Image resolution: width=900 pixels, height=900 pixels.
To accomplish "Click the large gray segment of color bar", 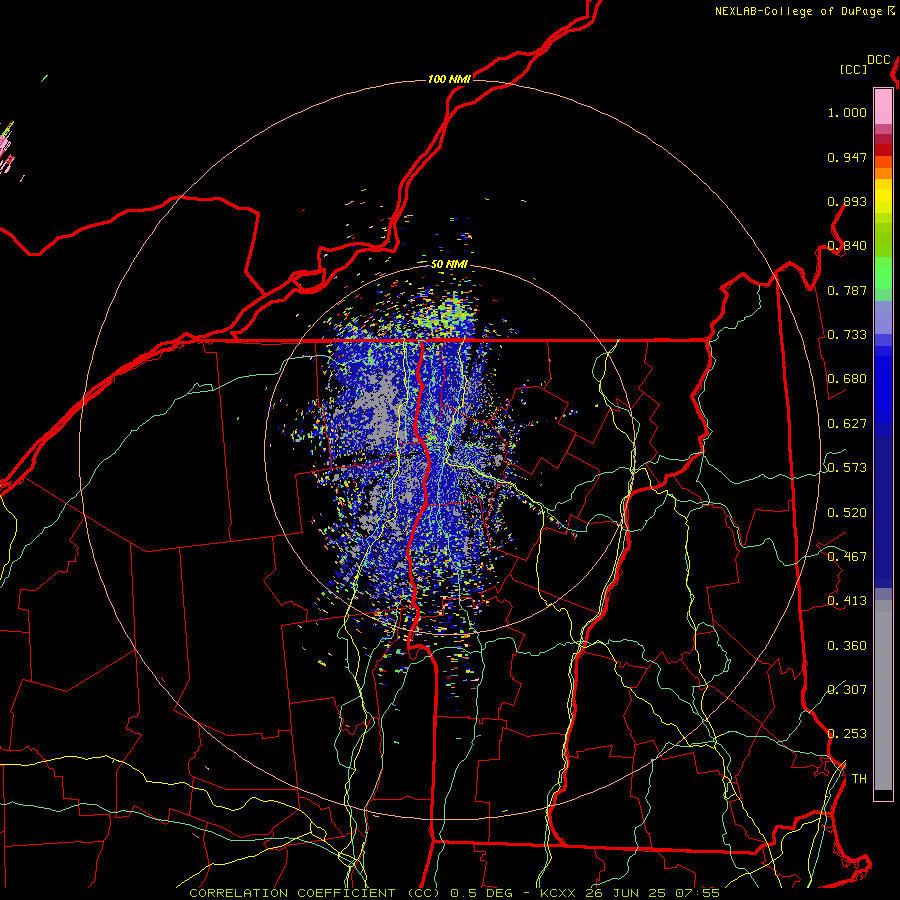I will coord(883,695).
